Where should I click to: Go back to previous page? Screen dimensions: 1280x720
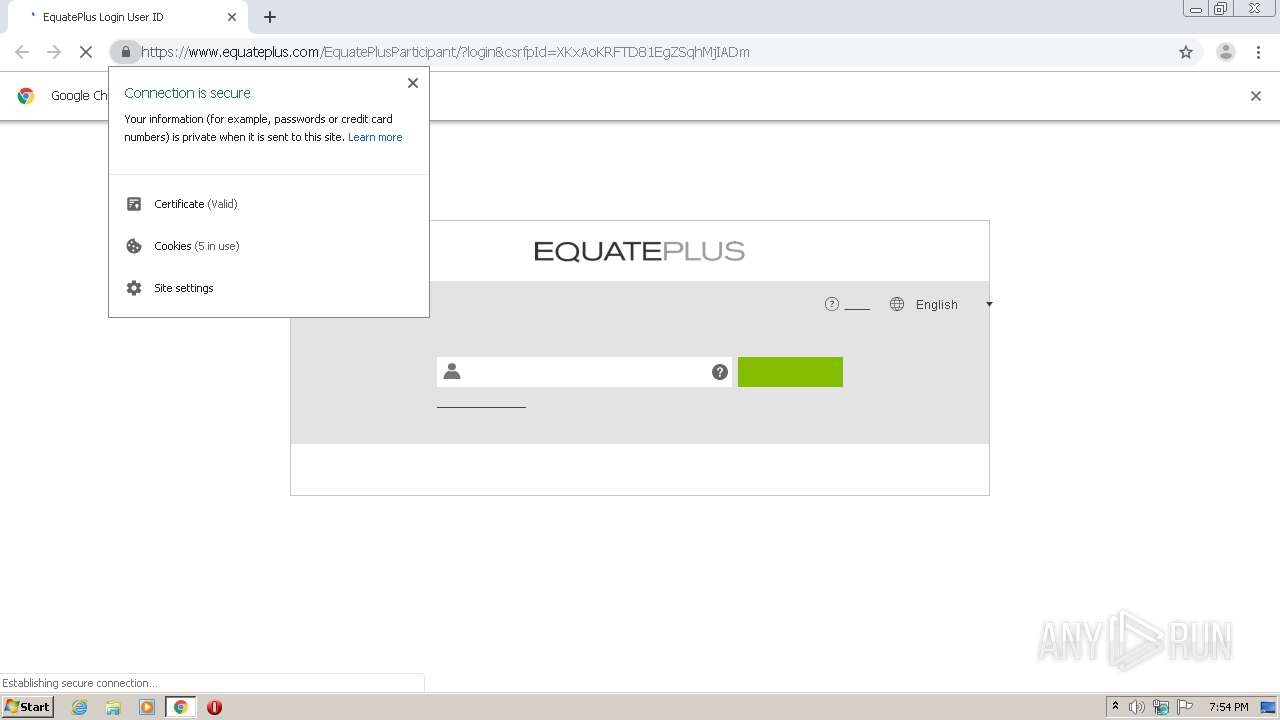point(22,52)
